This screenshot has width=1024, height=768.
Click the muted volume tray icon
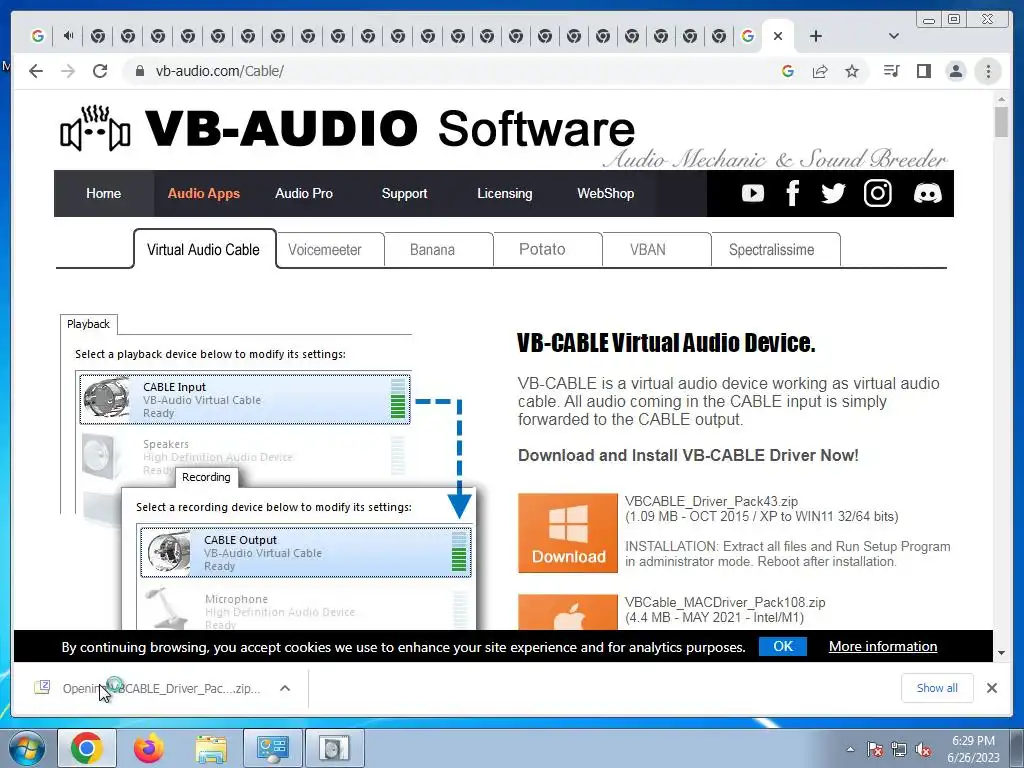923,749
